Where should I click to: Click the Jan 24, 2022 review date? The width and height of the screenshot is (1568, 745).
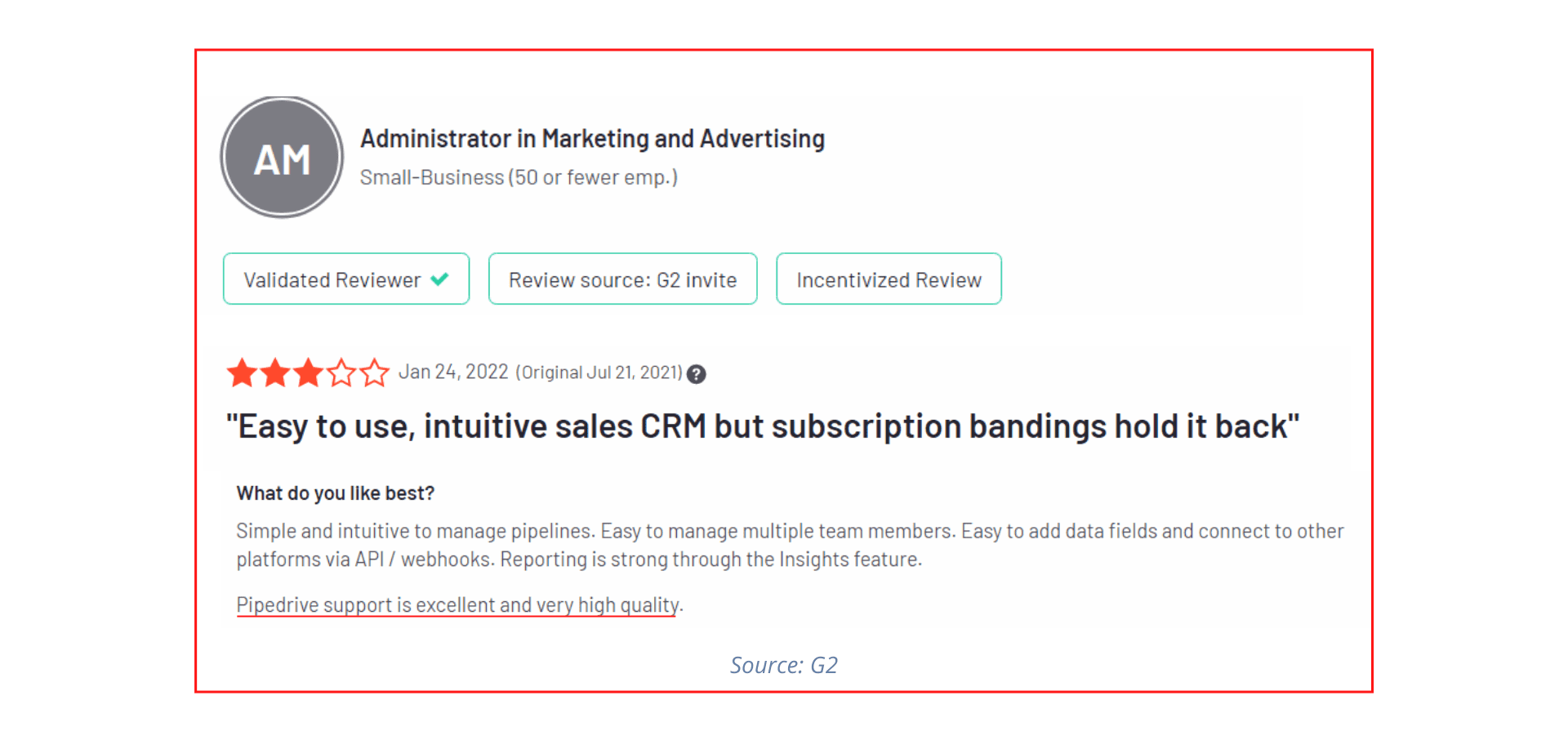(x=453, y=372)
